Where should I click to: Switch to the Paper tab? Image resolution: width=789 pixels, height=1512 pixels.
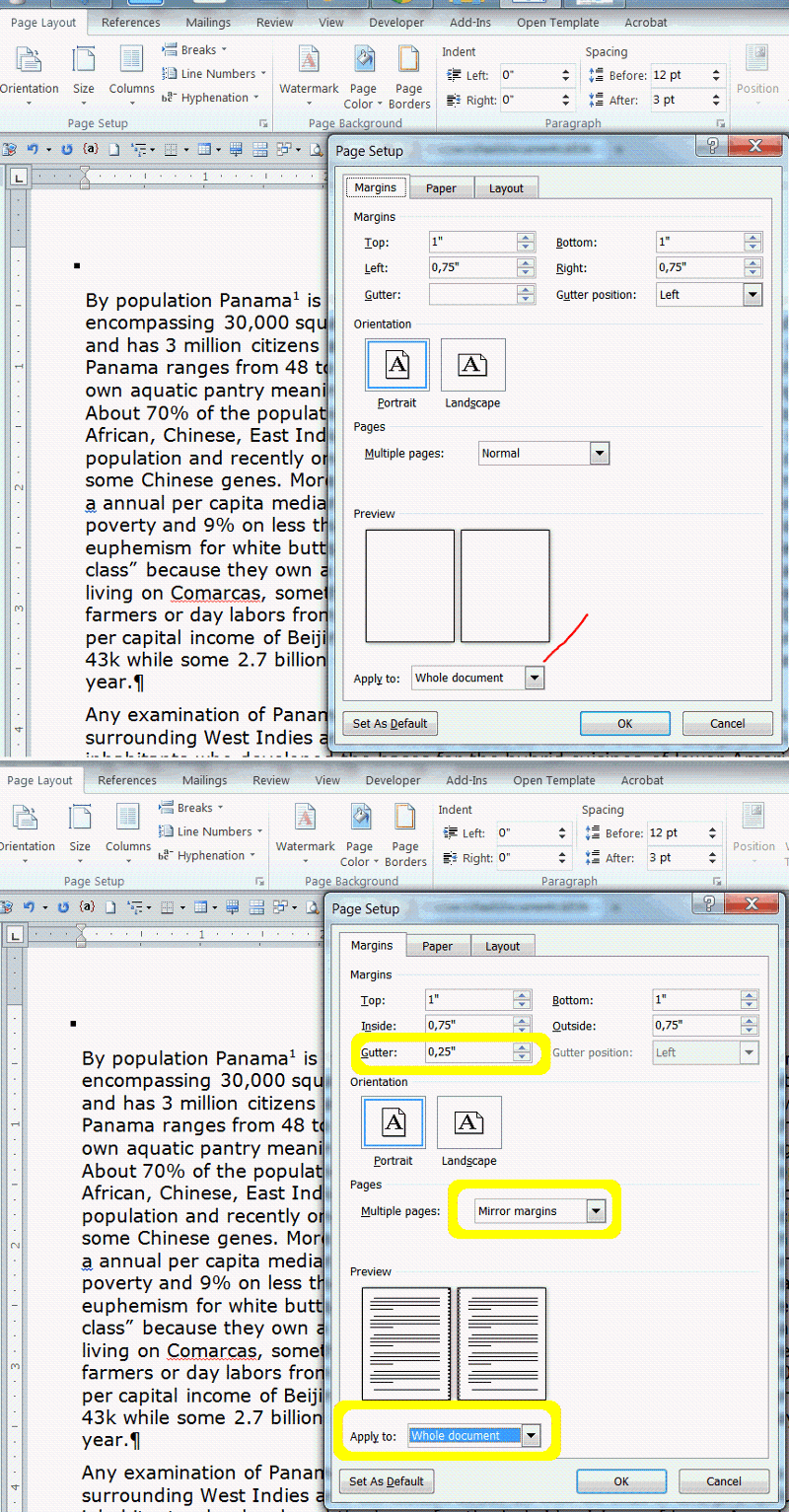(441, 186)
